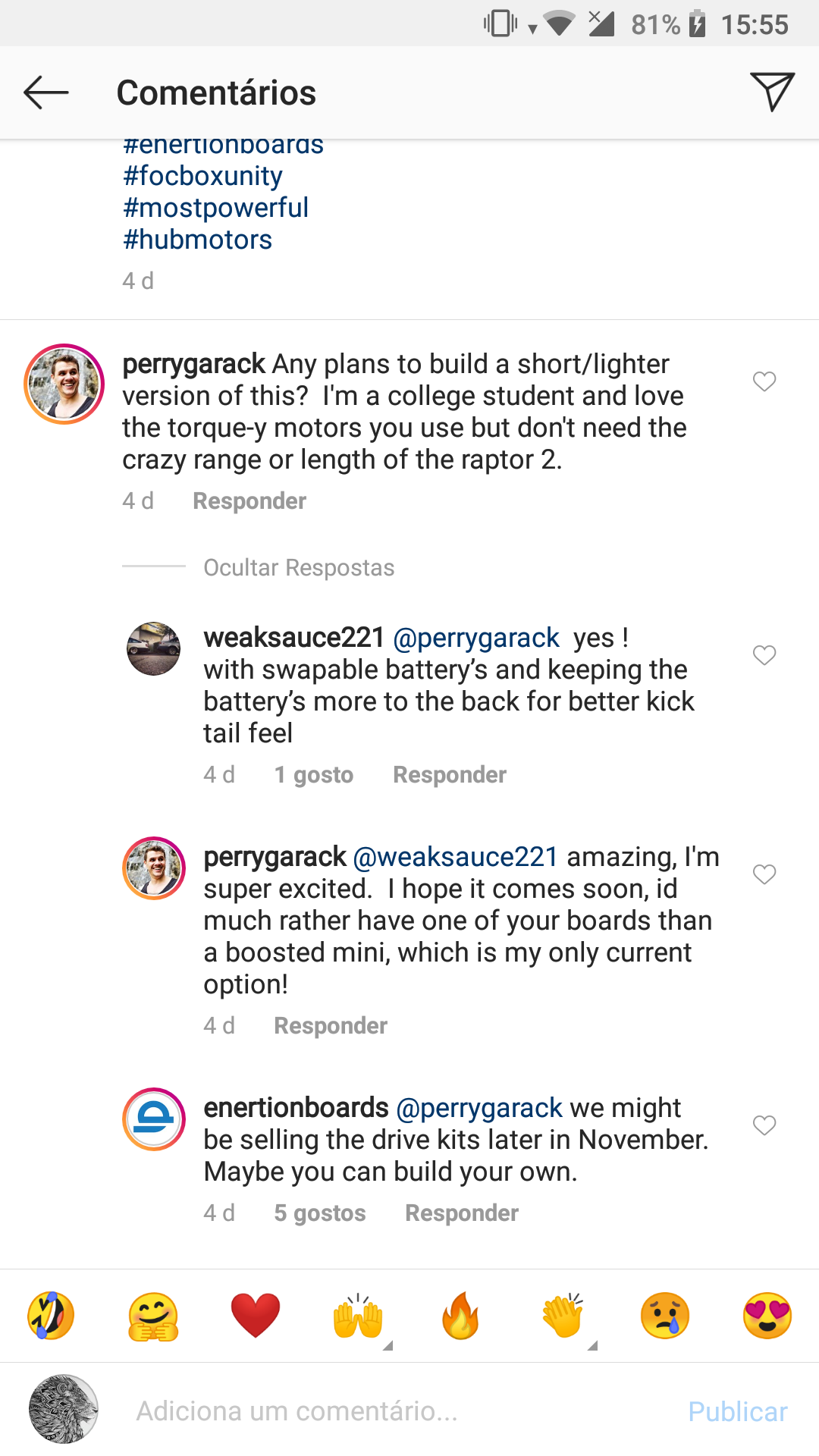The height and width of the screenshot is (1456, 819).
Task: Insert the heart eyes emoji
Action: [x=767, y=1316]
